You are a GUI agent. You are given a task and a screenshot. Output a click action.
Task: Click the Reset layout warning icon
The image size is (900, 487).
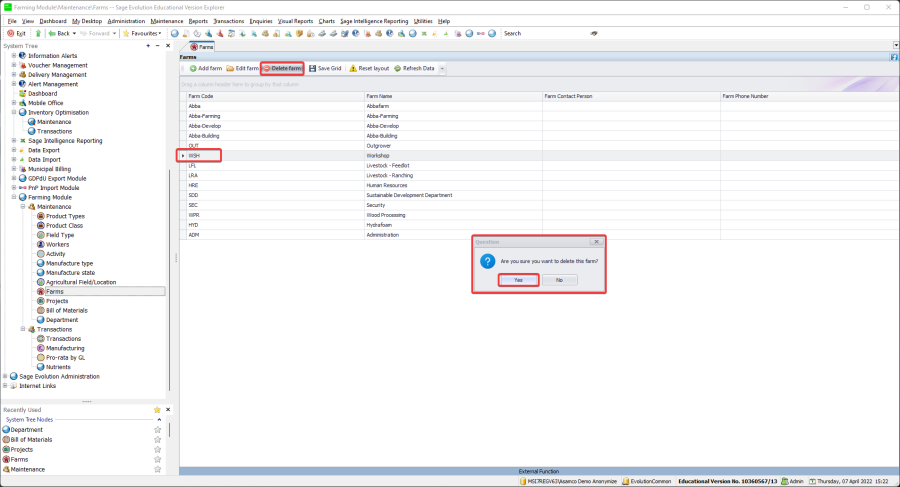pyautogui.click(x=353, y=68)
